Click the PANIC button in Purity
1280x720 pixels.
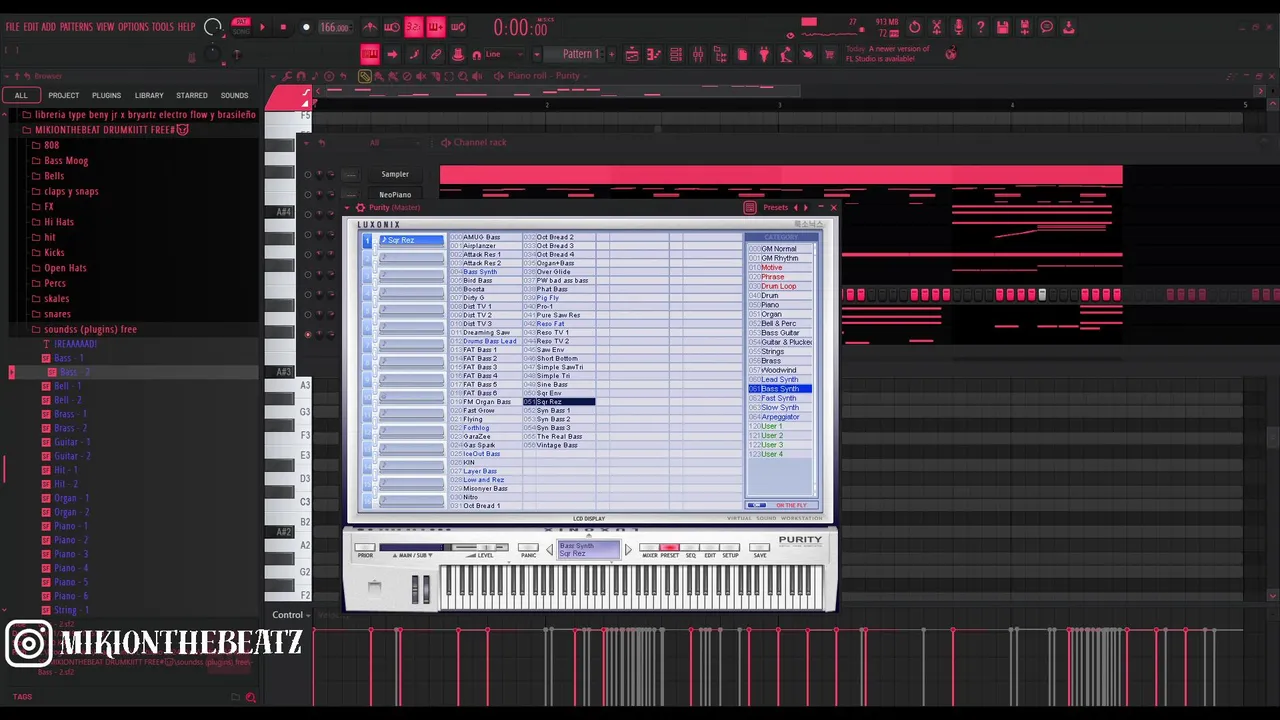click(528, 547)
